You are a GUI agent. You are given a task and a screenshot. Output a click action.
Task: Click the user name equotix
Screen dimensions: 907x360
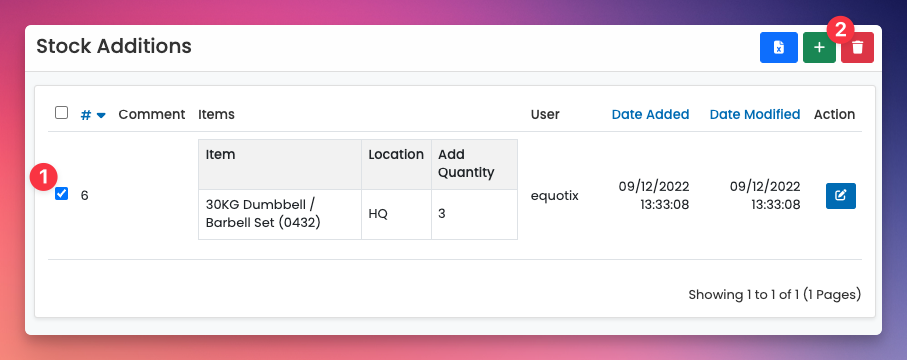point(554,196)
